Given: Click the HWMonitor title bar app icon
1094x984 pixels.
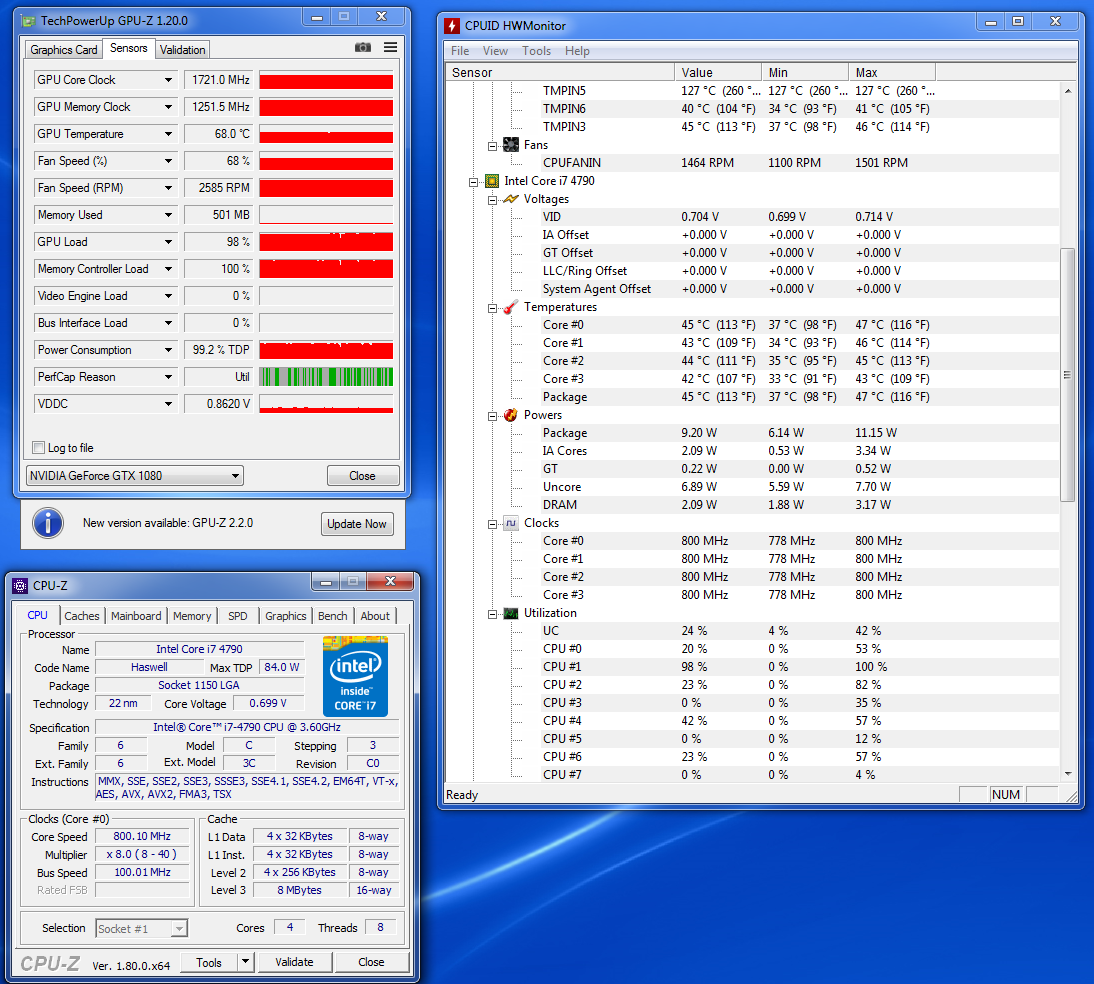Looking at the screenshot, I should pyautogui.click(x=452, y=26).
